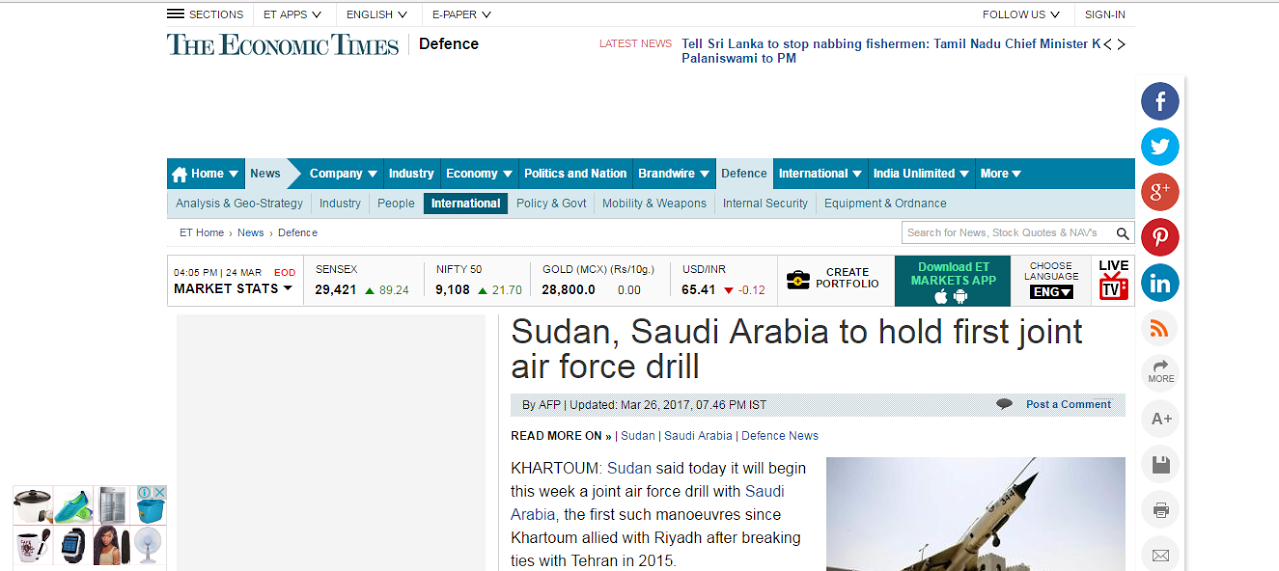The image size is (1279, 571).
Task: Email the article via envelope icon
Action: 1160,555
